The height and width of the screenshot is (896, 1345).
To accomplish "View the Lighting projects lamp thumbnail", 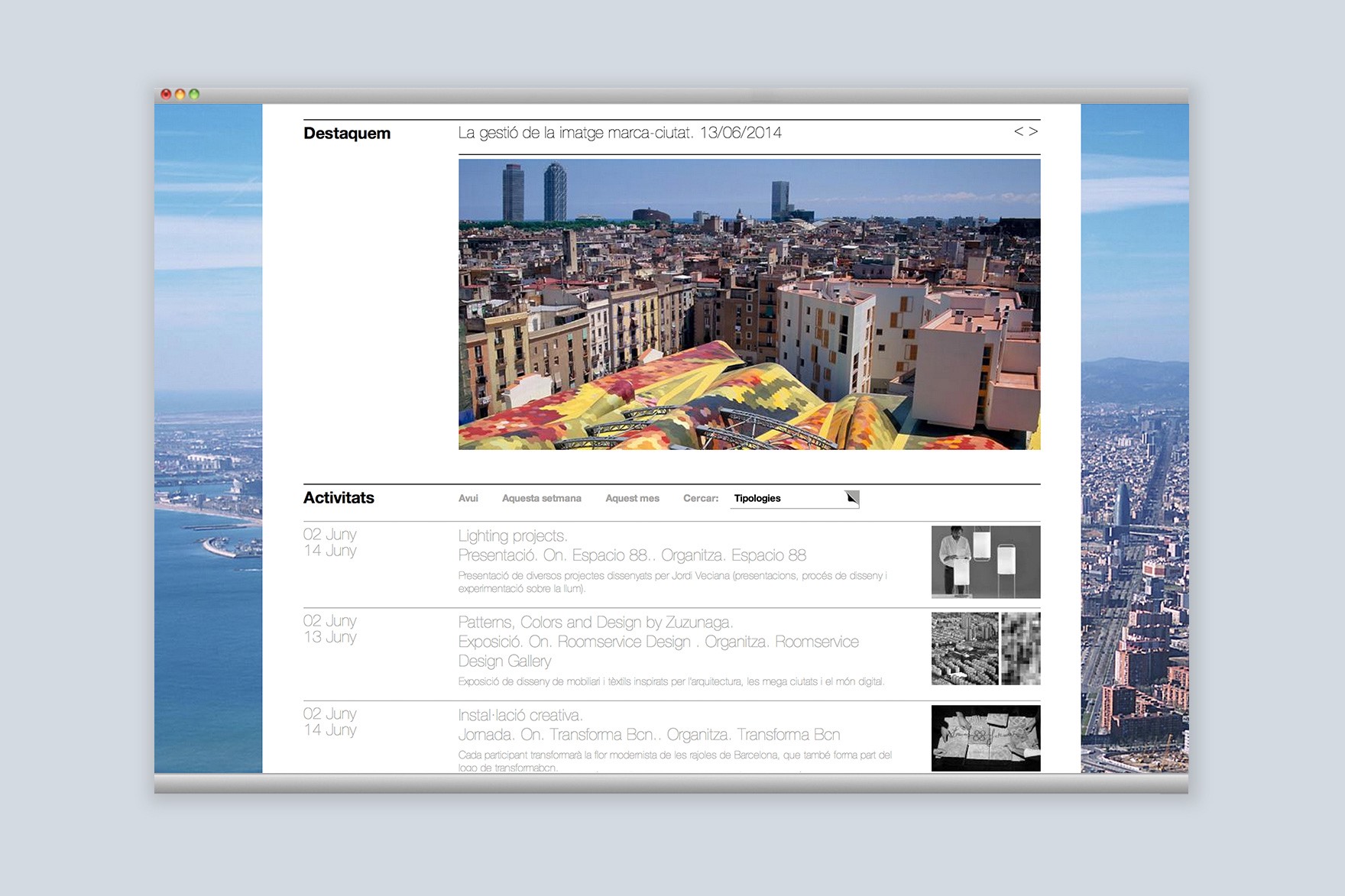I will (986, 561).
